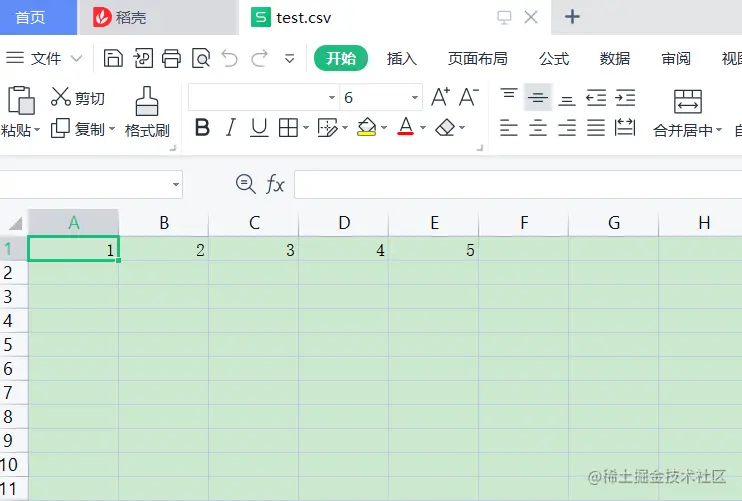The width and height of the screenshot is (742, 501).
Task: Expand the fill color dropdown arrow
Action: point(384,128)
